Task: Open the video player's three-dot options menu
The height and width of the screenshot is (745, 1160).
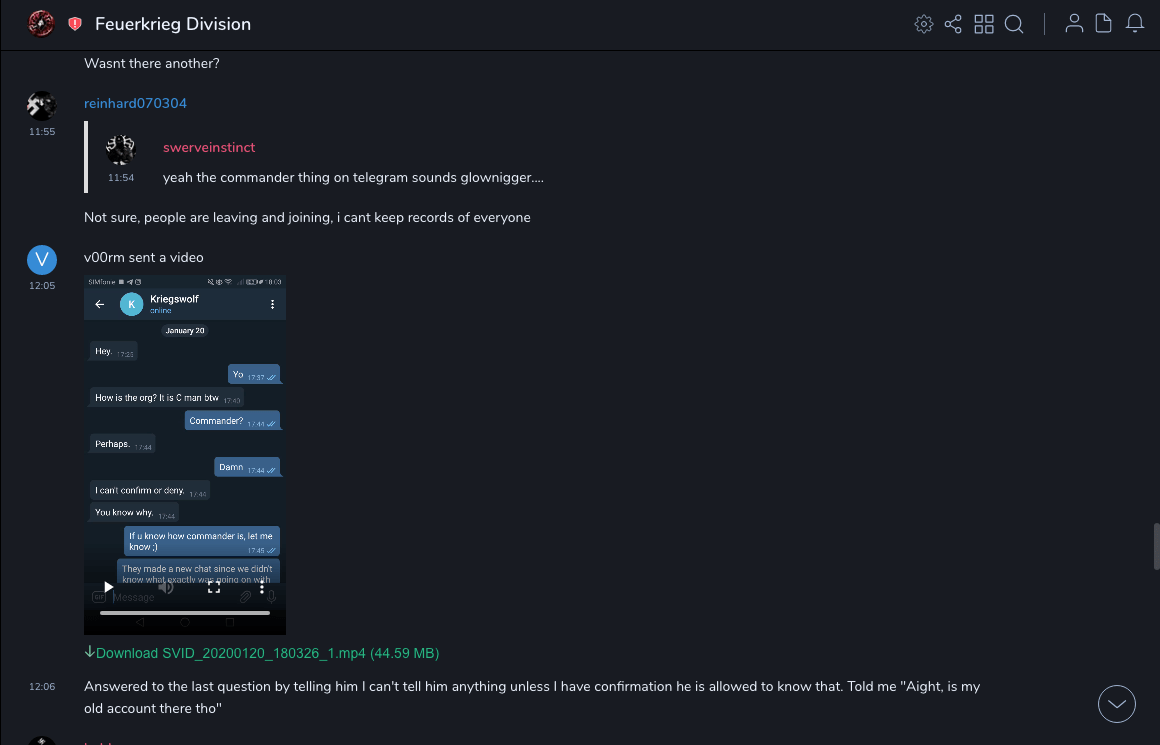Action: pos(262,588)
